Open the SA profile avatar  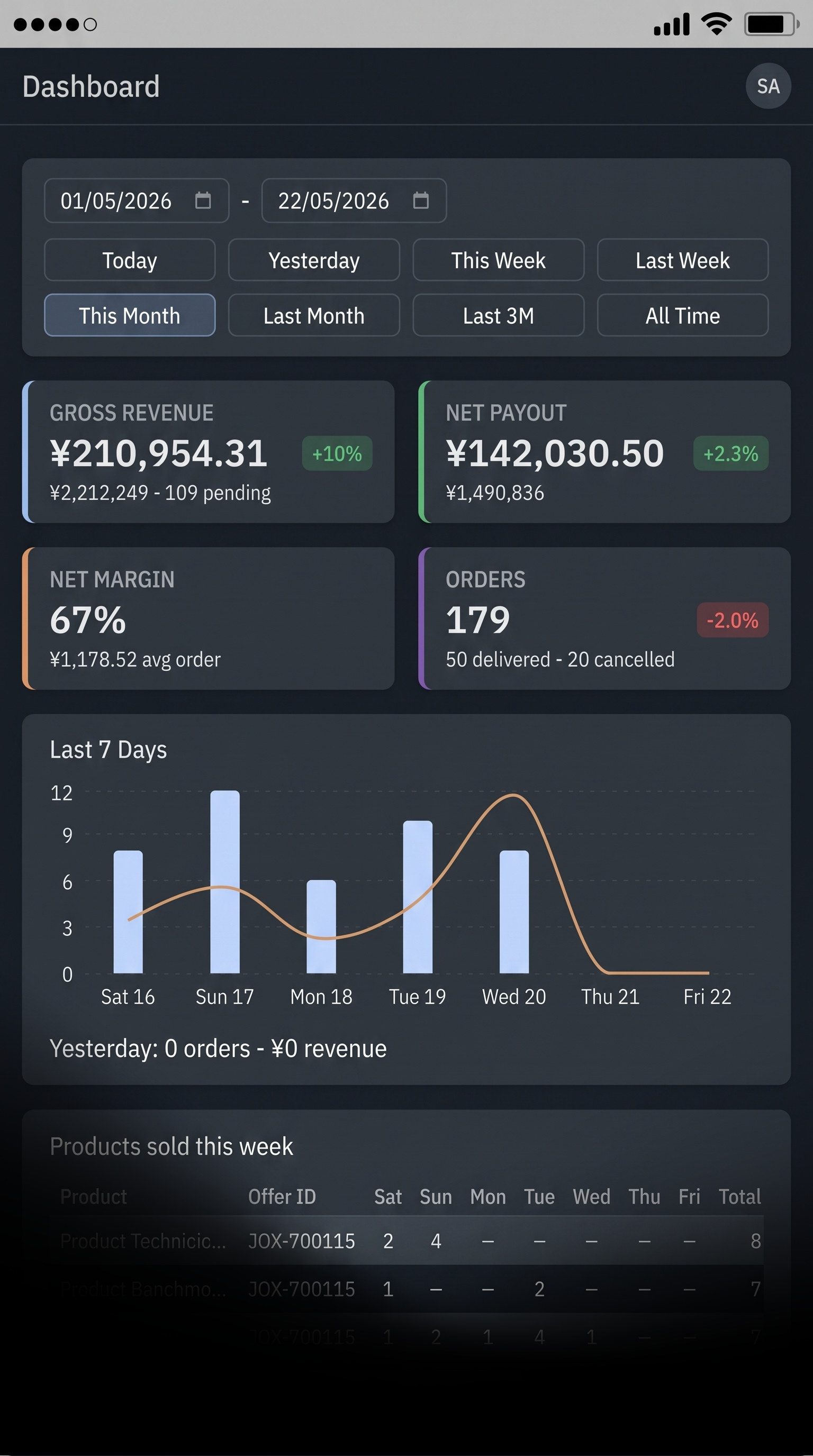768,86
